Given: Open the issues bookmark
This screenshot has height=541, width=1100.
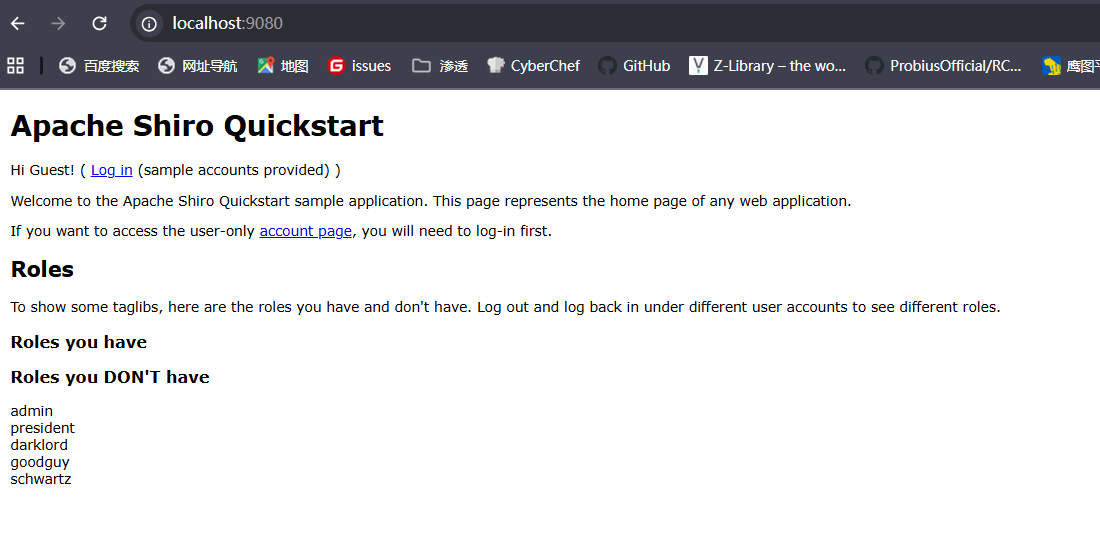Looking at the screenshot, I should [359, 66].
